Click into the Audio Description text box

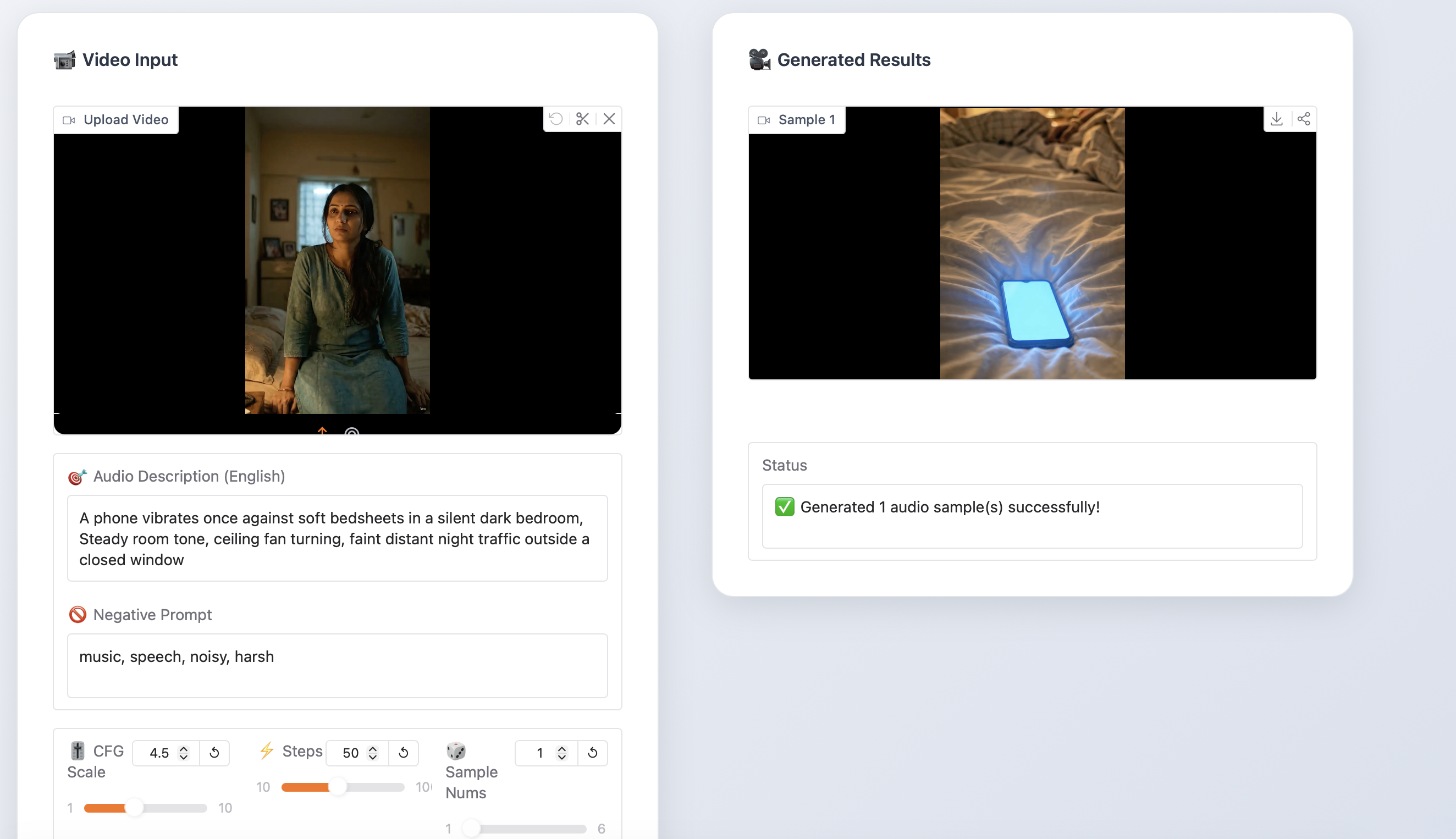point(338,538)
